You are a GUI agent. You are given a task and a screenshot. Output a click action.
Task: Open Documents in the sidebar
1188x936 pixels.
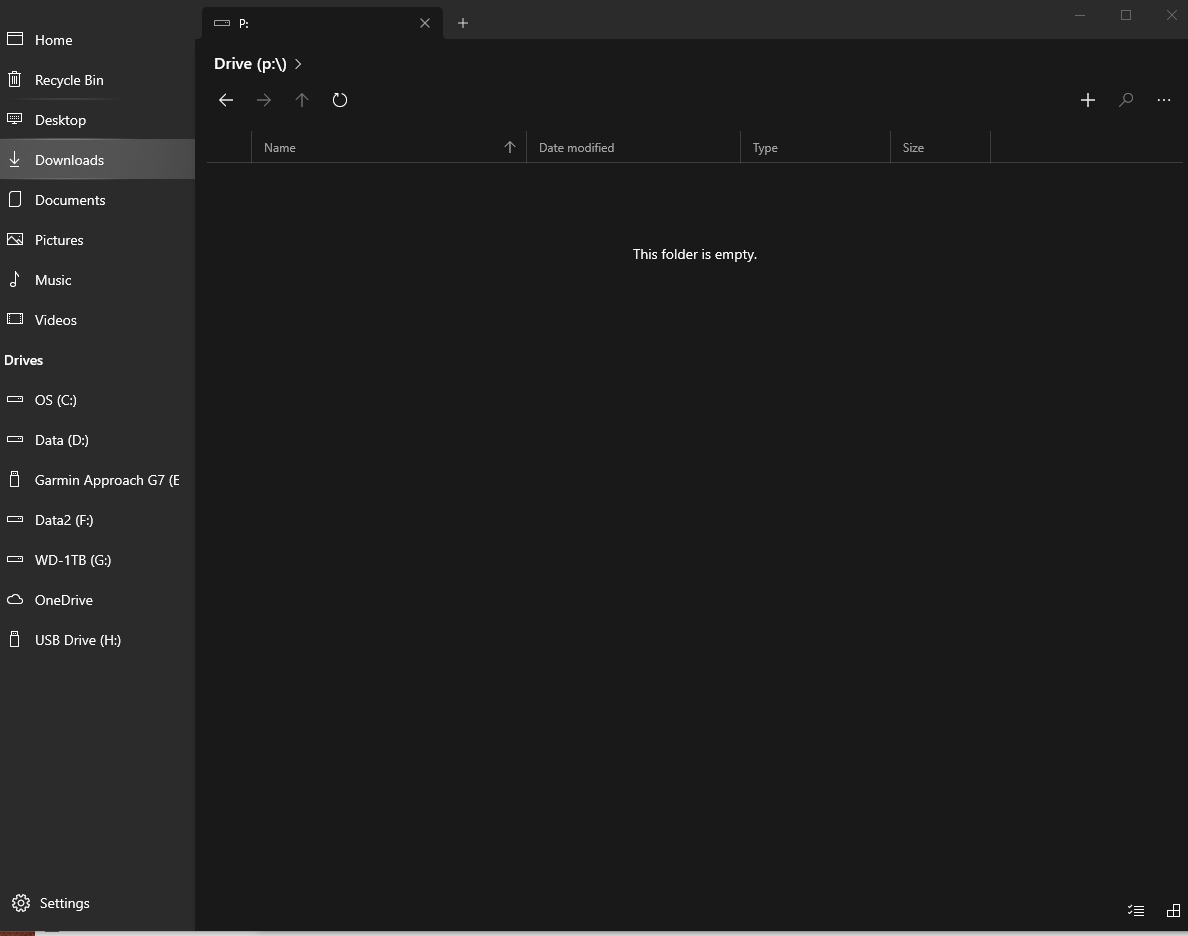point(97,200)
